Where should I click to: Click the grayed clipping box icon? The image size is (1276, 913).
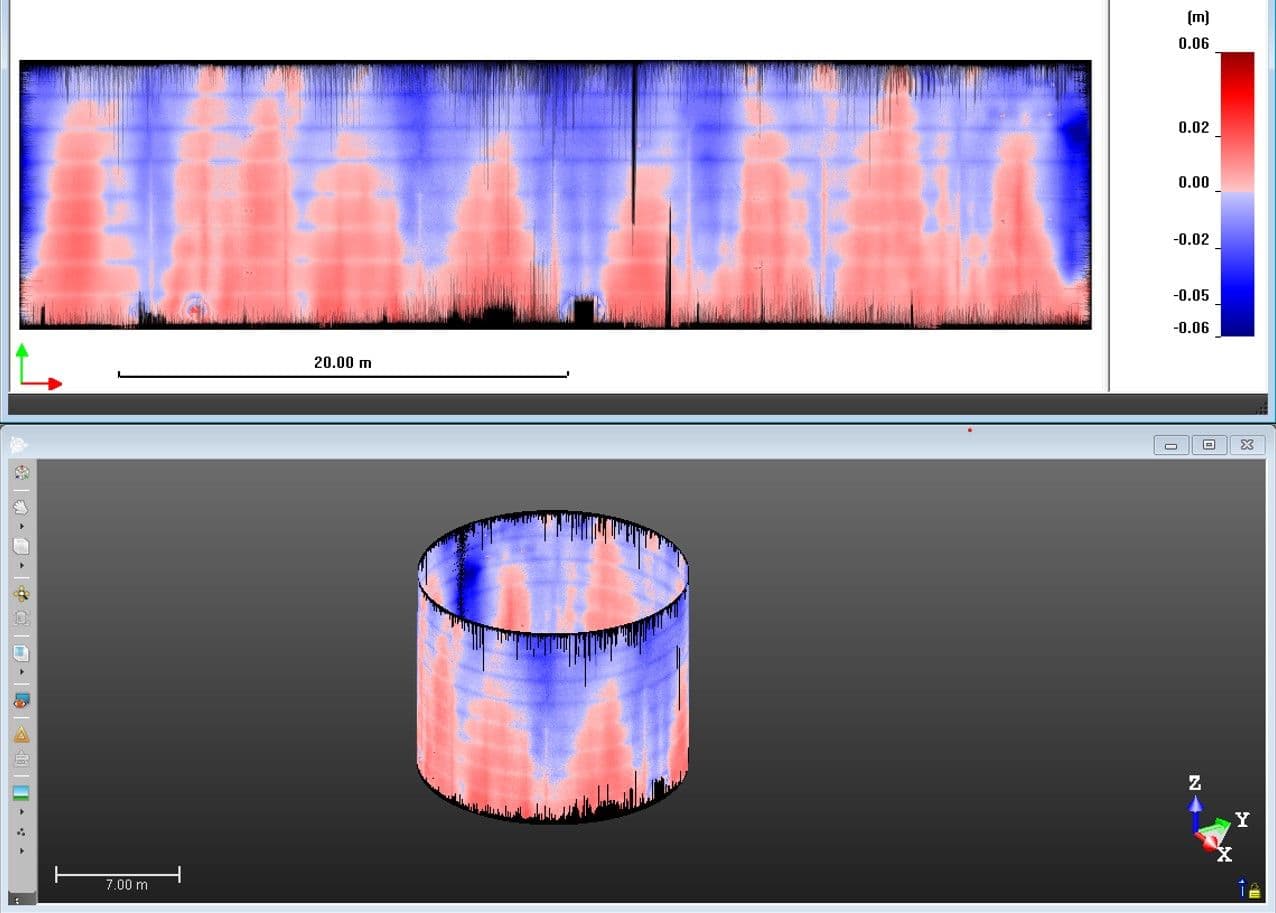(21, 759)
